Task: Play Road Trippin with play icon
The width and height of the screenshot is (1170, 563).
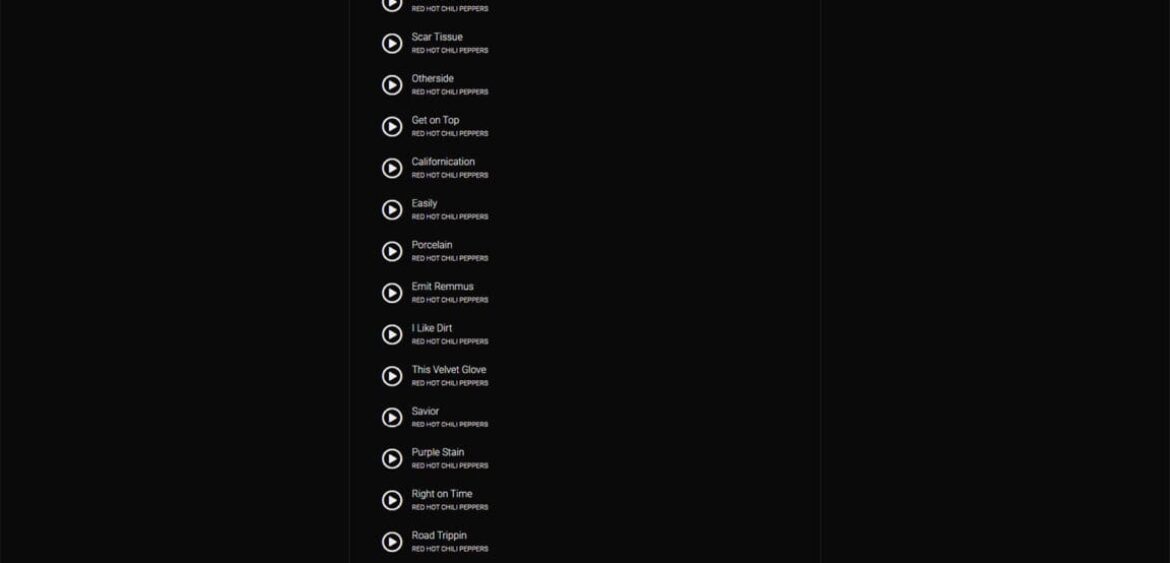Action: pos(392,542)
